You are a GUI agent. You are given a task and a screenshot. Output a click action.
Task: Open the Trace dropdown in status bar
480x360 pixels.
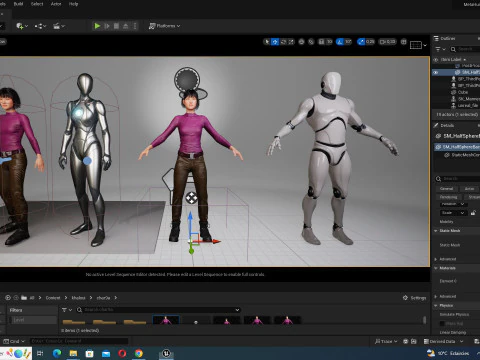[x=386, y=341]
